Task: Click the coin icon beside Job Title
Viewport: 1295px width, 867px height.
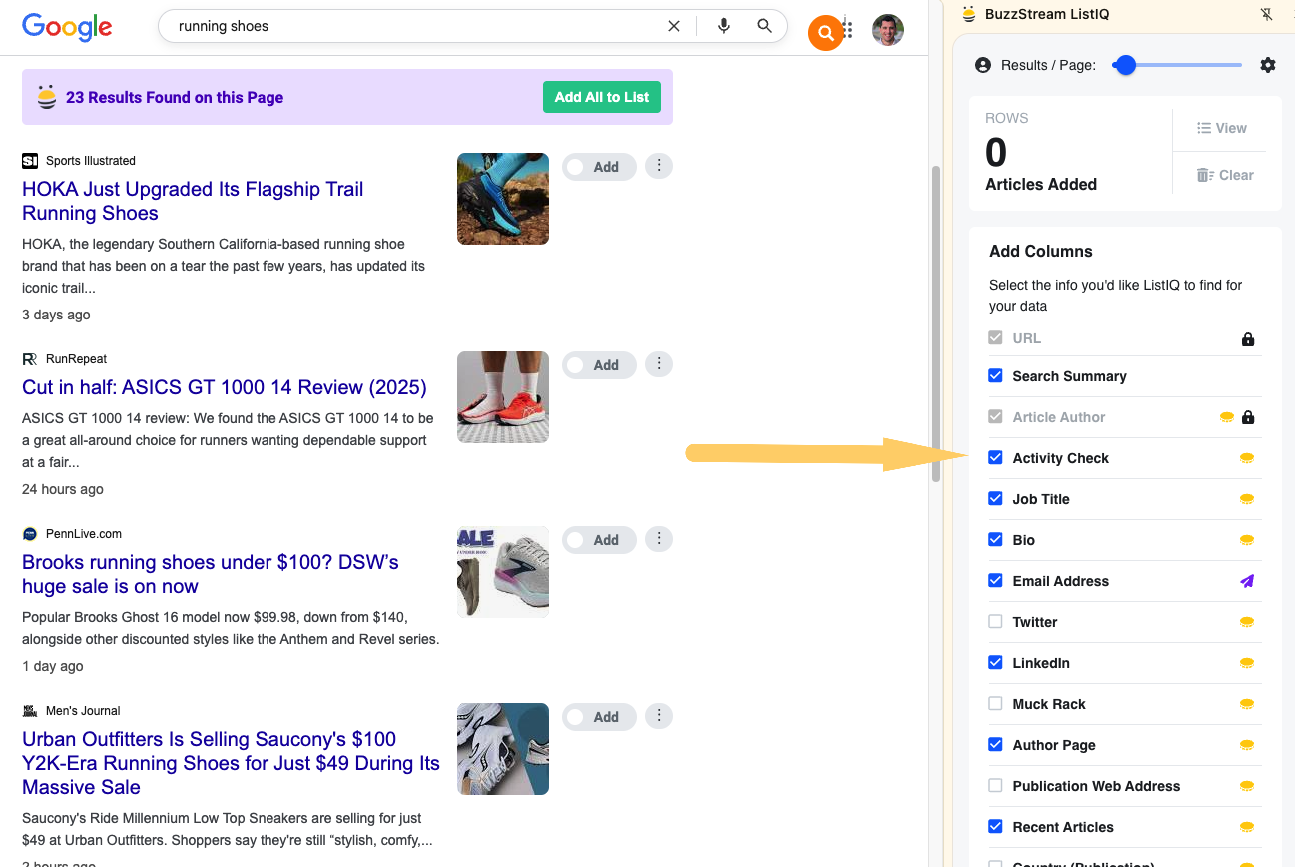Action: pyautogui.click(x=1246, y=498)
